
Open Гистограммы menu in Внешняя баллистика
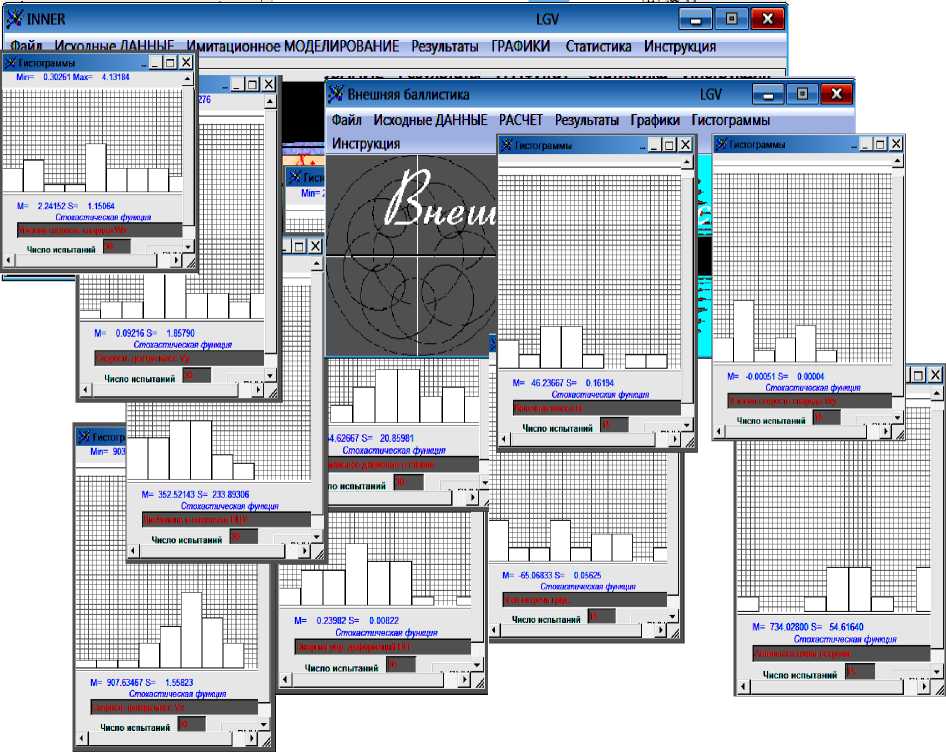[x=731, y=119]
